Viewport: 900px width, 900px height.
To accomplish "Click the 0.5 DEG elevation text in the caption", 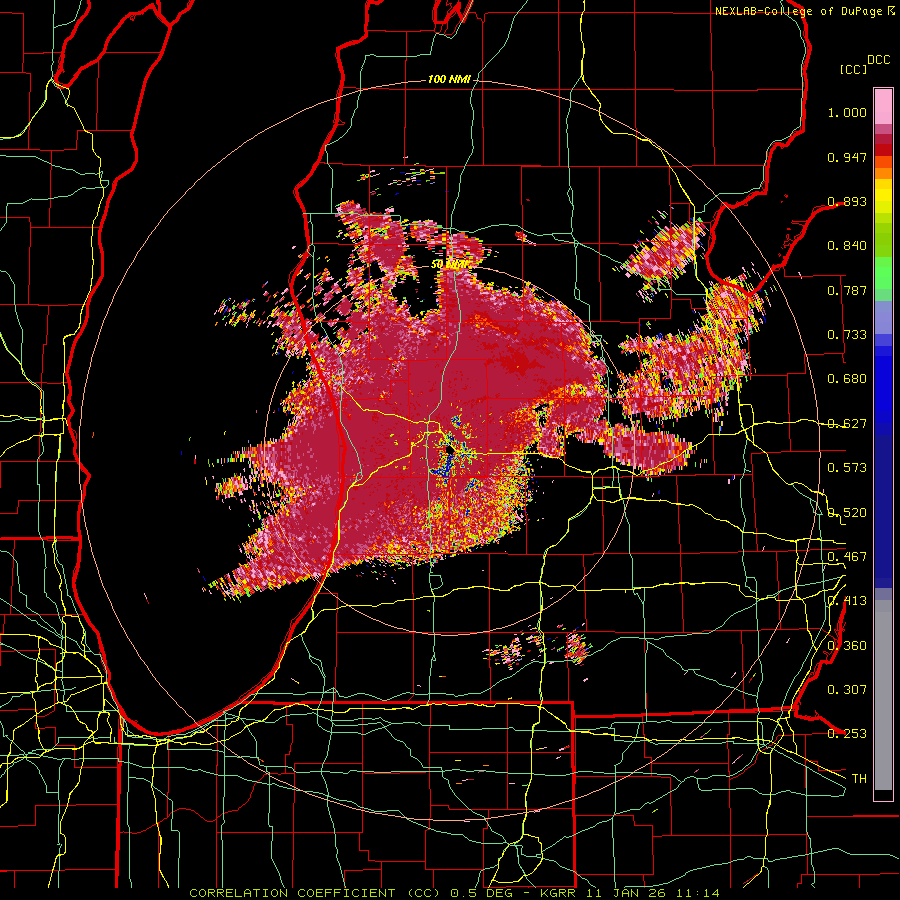I will [481, 893].
